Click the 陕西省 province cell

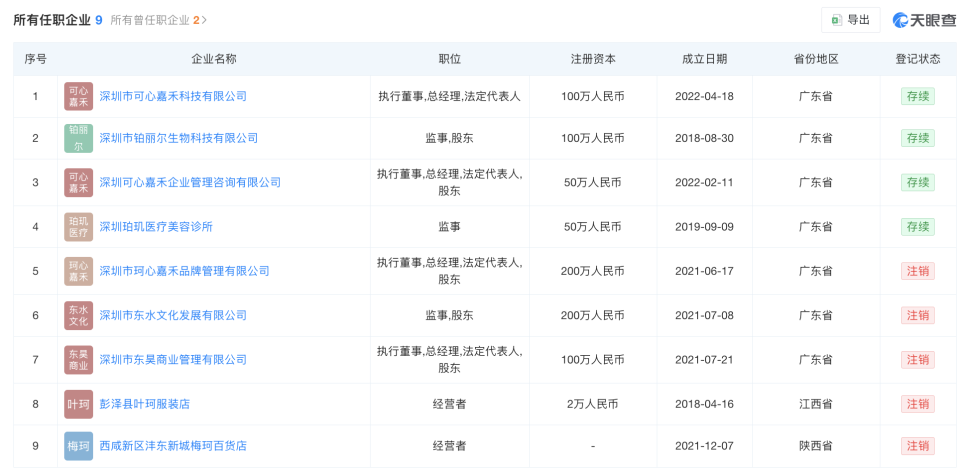pos(816,446)
